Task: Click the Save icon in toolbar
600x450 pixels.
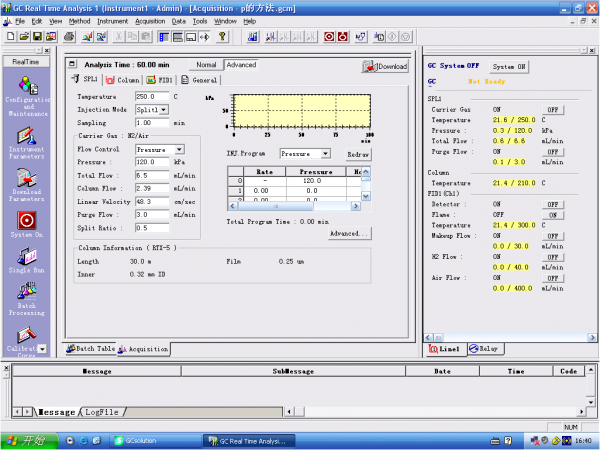Action: 37,37
